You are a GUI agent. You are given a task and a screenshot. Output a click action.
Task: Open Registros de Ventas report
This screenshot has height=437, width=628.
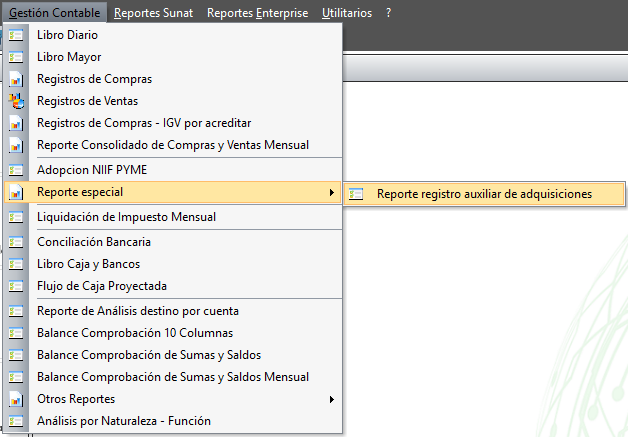click(x=173, y=101)
